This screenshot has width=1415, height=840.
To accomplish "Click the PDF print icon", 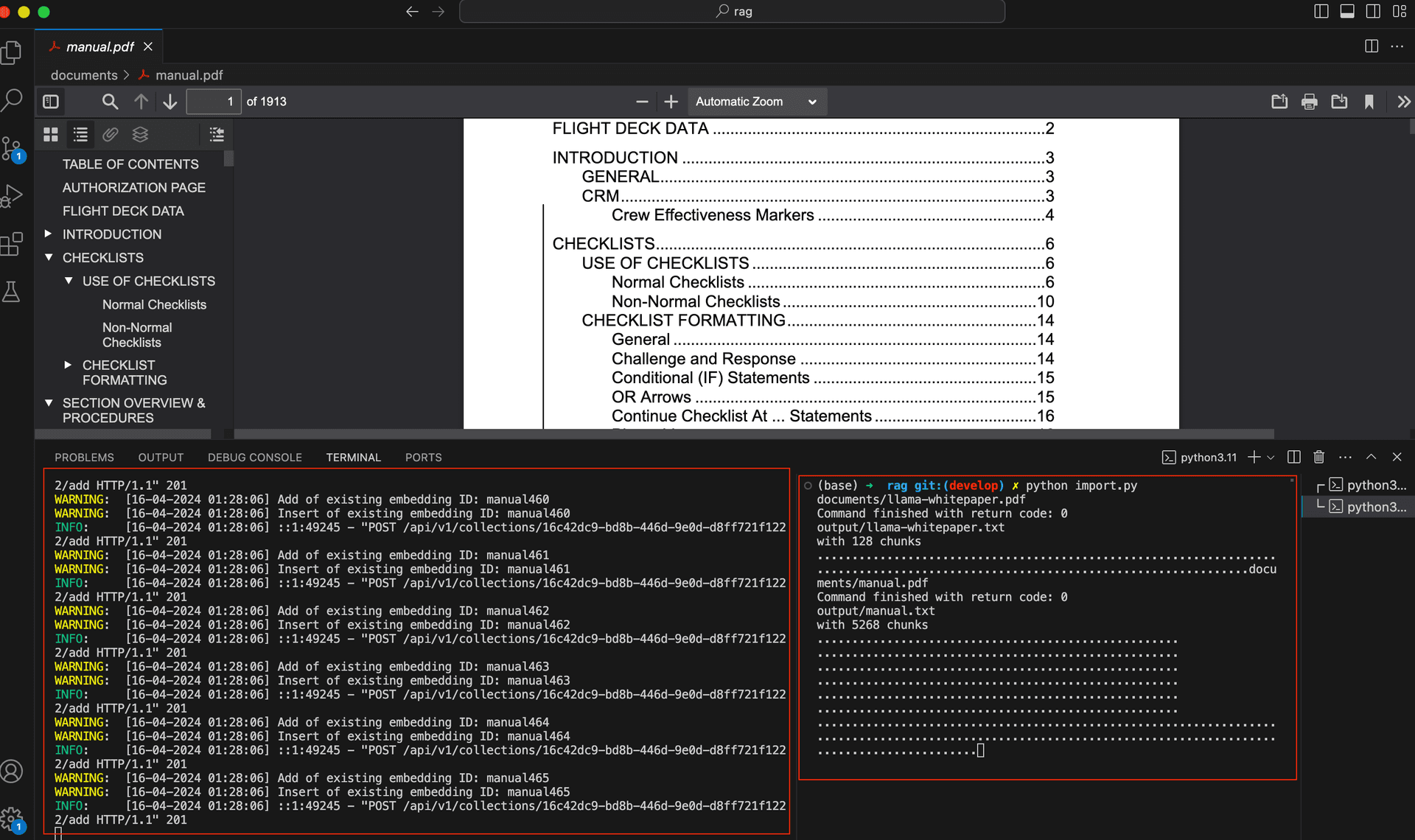I will pyautogui.click(x=1310, y=102).
